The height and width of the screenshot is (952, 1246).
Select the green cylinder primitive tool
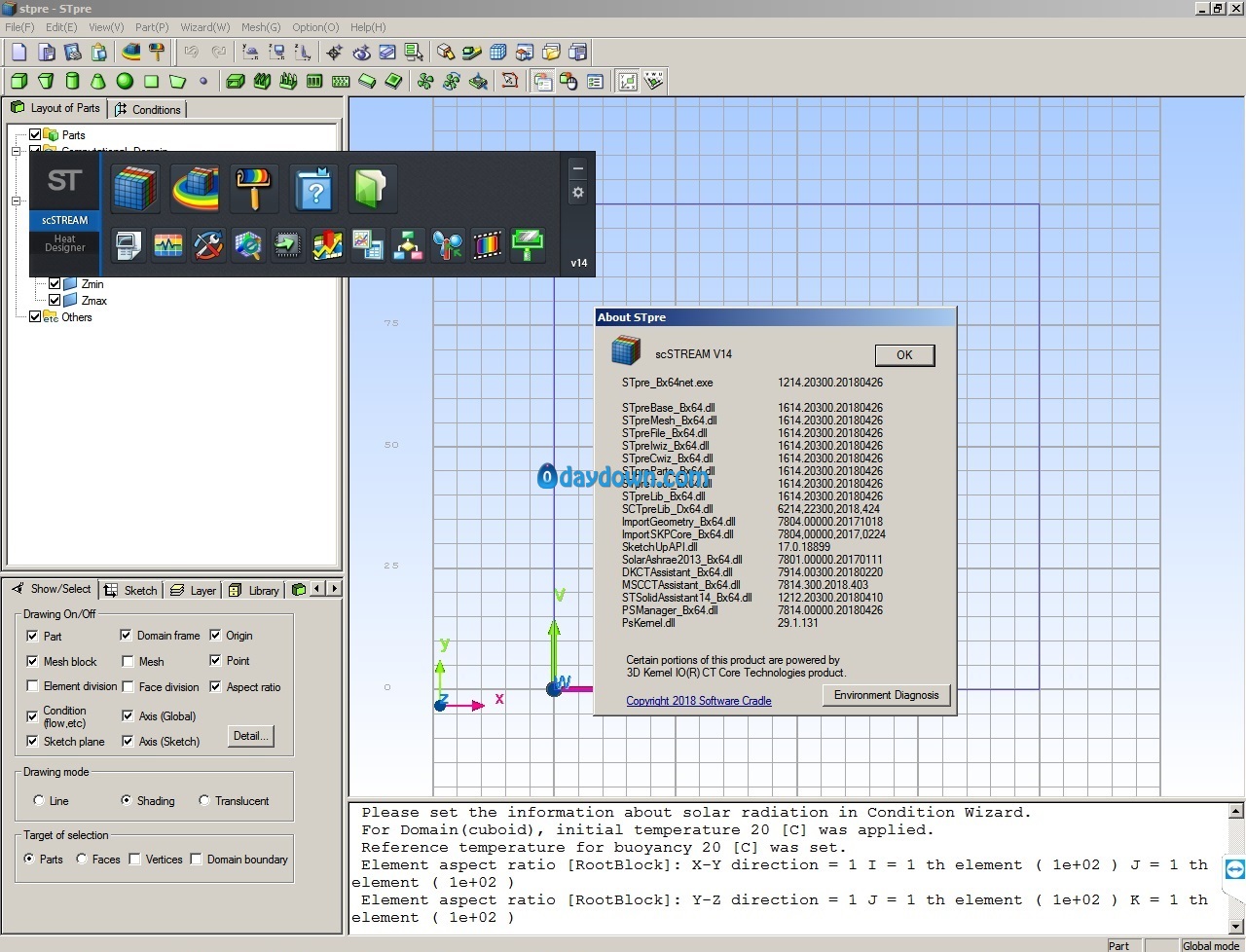(x=72, y=82)
